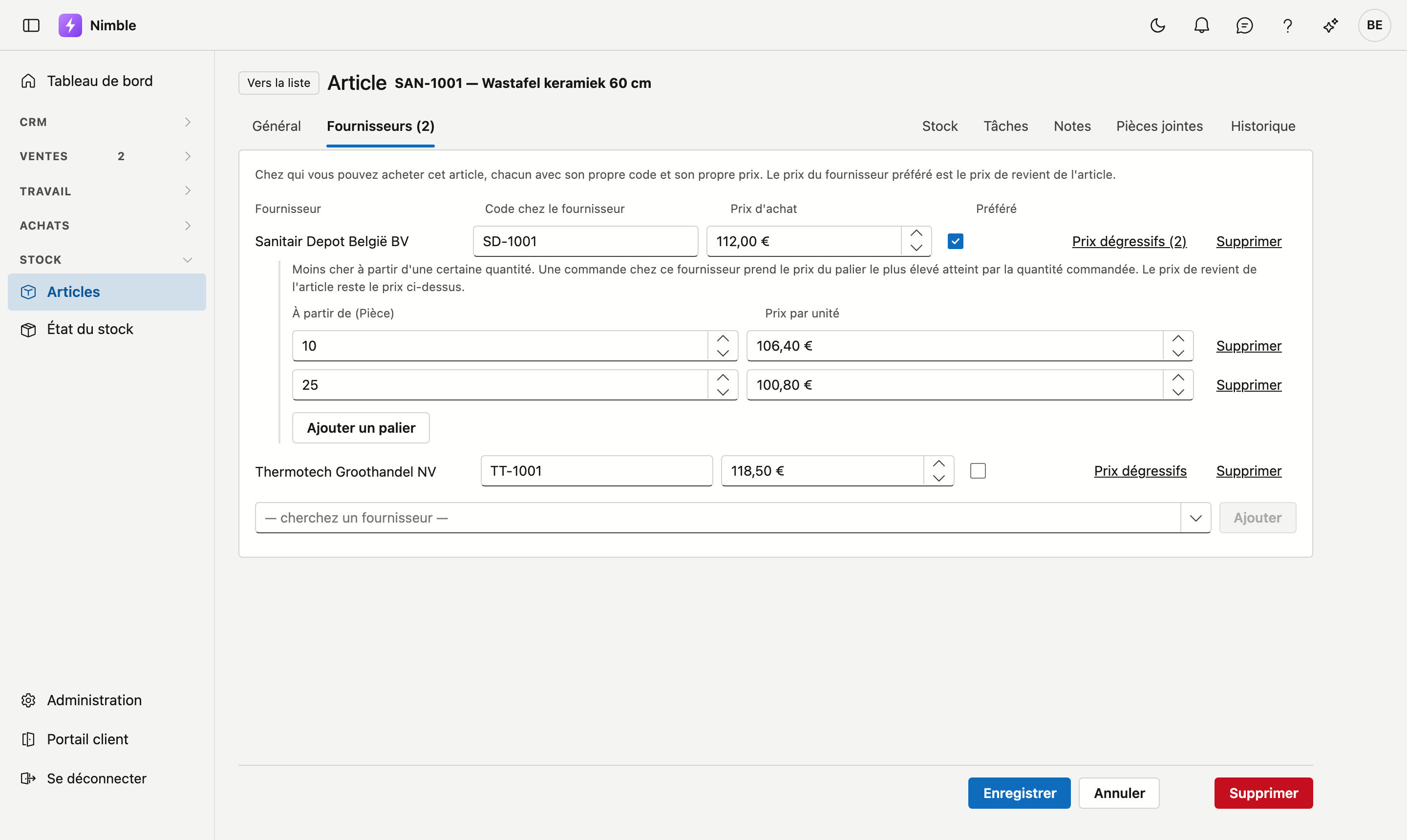Click the TT-1001 code field

(x=596, y=471)
